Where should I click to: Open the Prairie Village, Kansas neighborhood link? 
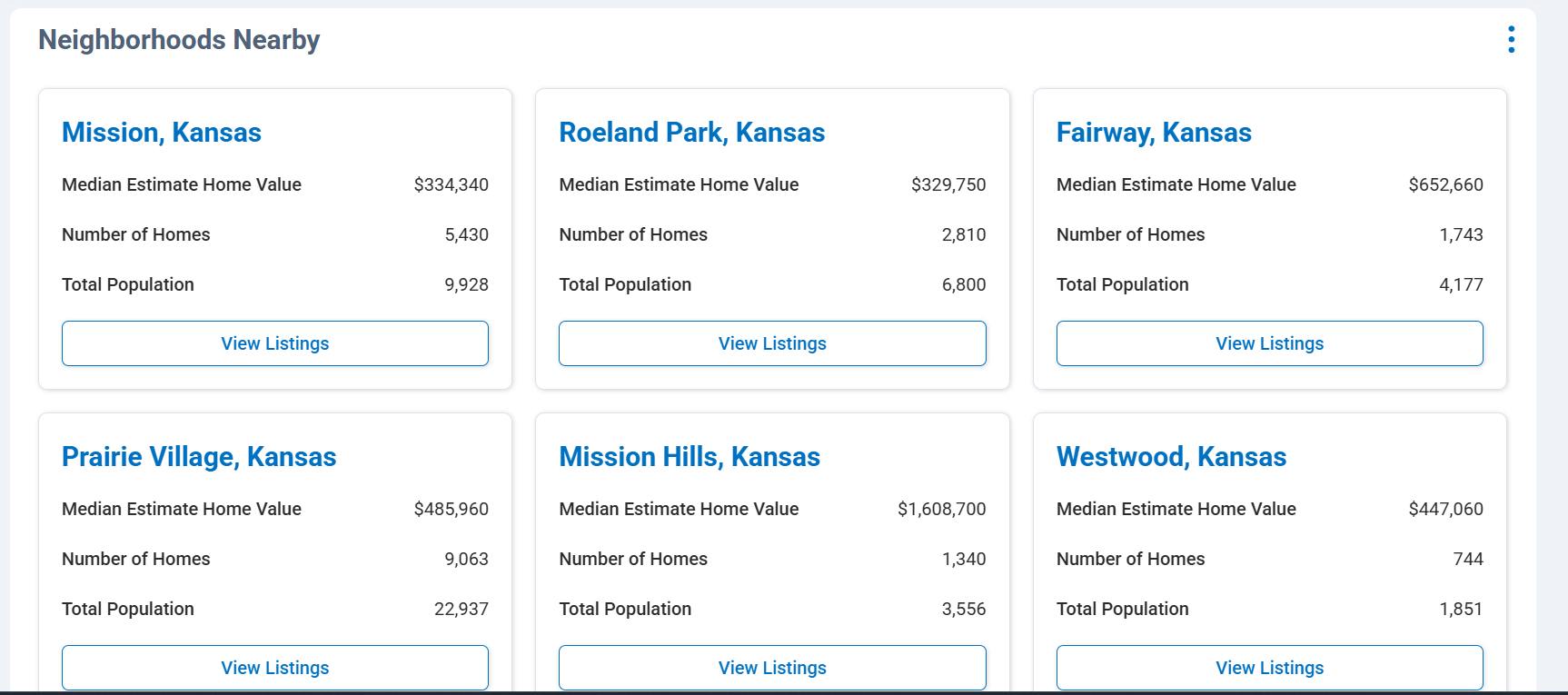(x=199, y=457)
